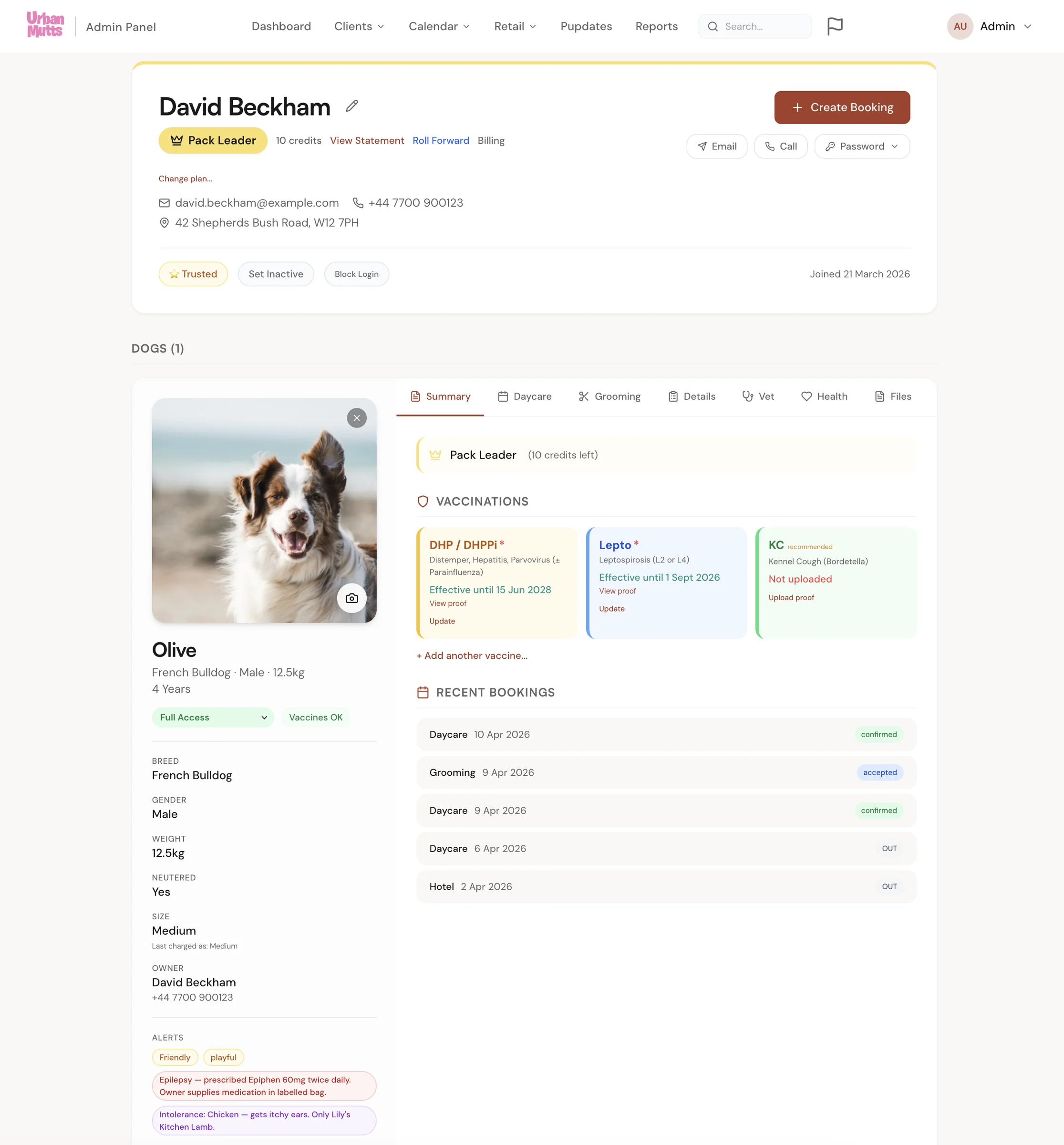Click owner name David Beckham in sidebar
The width and height of the screenshot is (1064, 1145).
pyautogui.click(x=194, y=982)
